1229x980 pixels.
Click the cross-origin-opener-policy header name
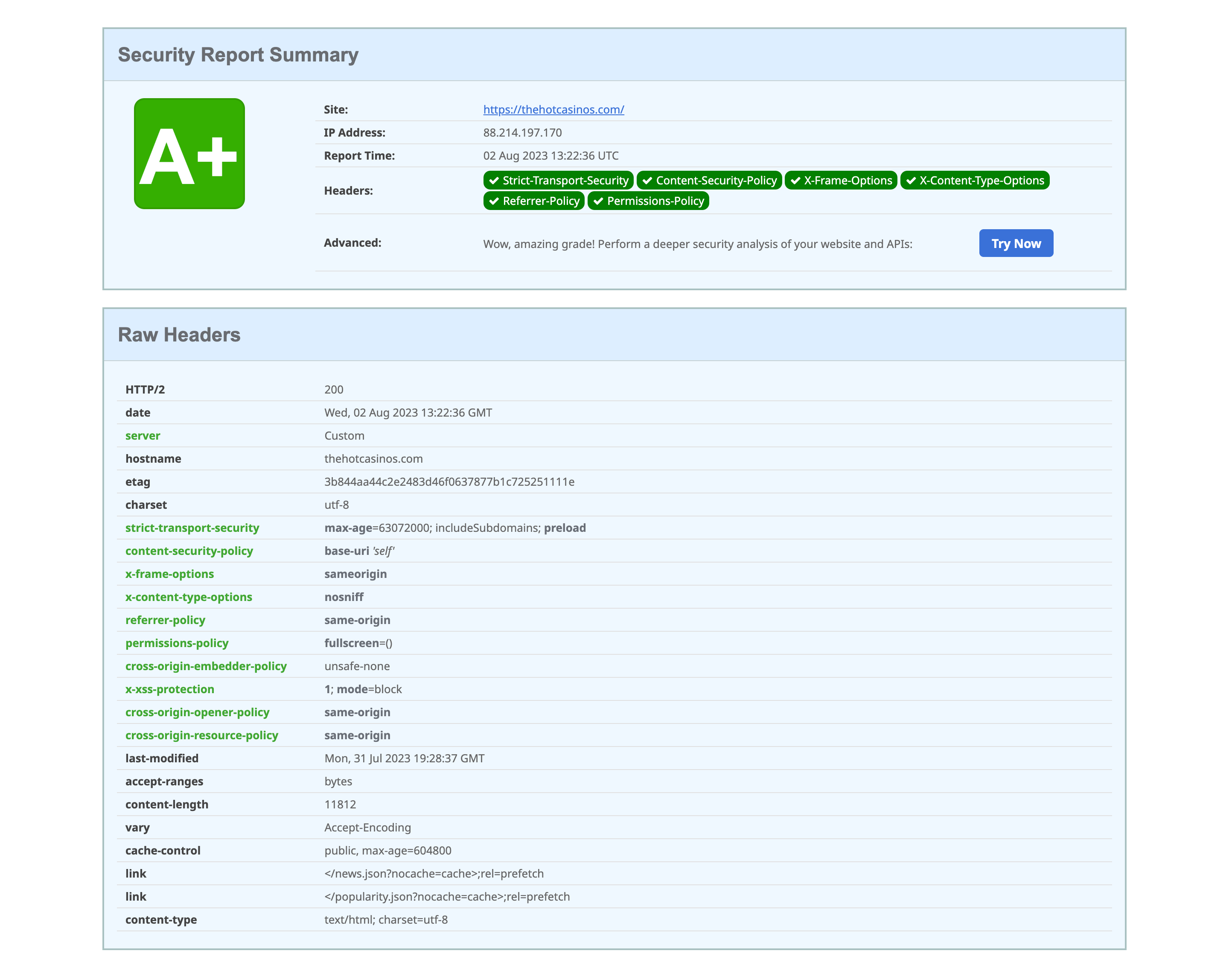point(197,712)
